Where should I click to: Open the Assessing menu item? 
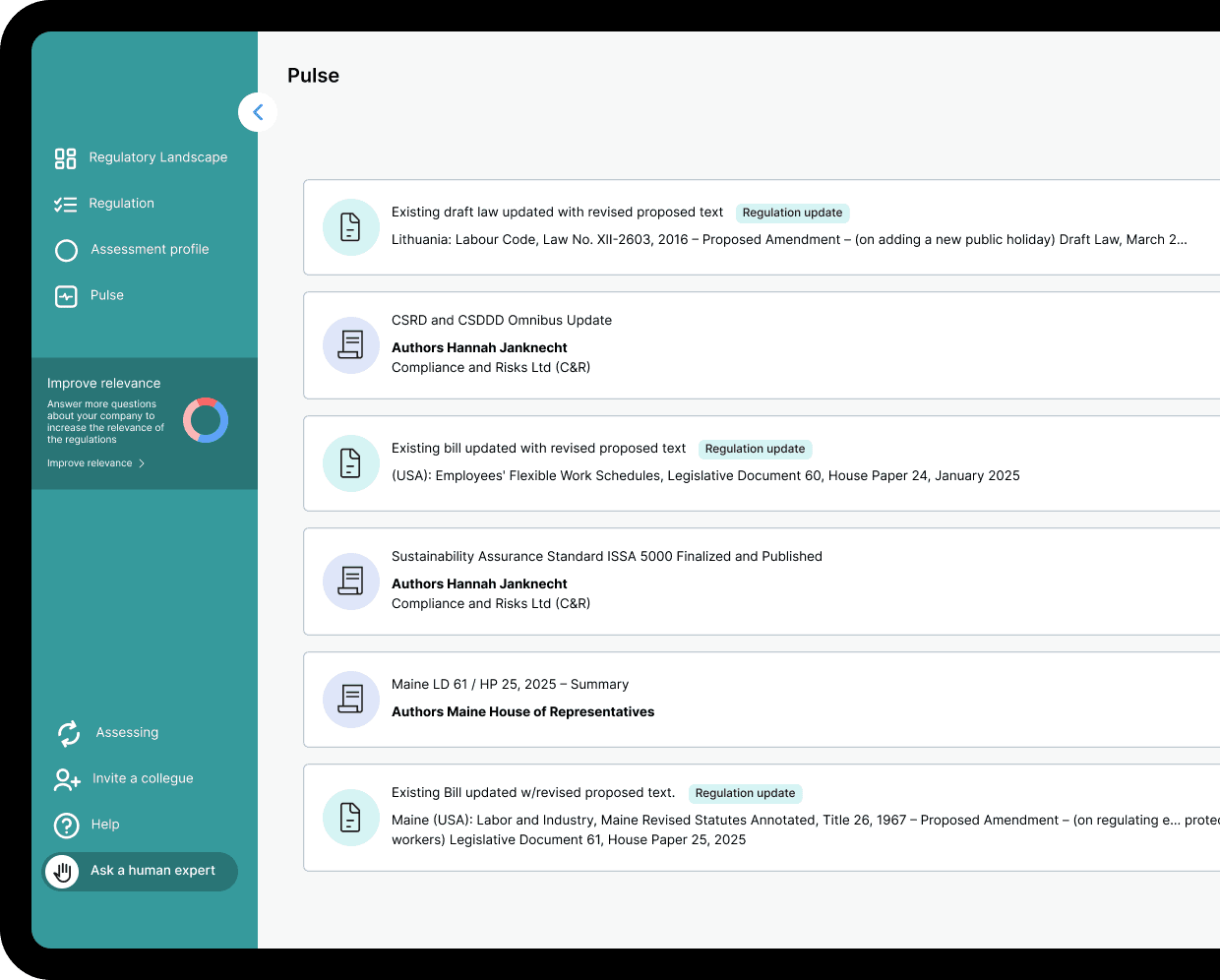128,733
